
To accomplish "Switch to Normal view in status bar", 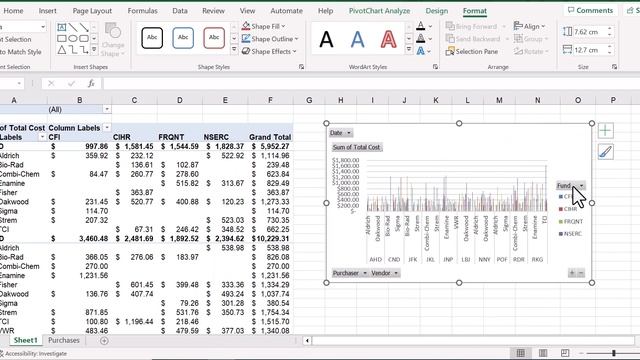I will point(521,353).
